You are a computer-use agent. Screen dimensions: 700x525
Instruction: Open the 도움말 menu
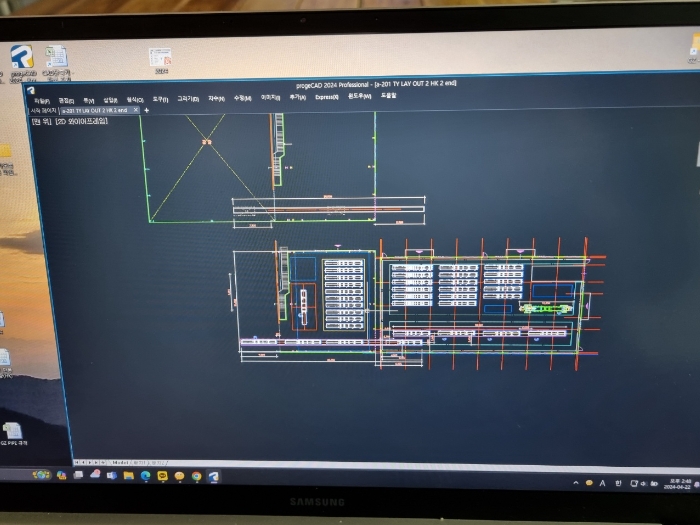pyautogui.click(x=388, y=95)
